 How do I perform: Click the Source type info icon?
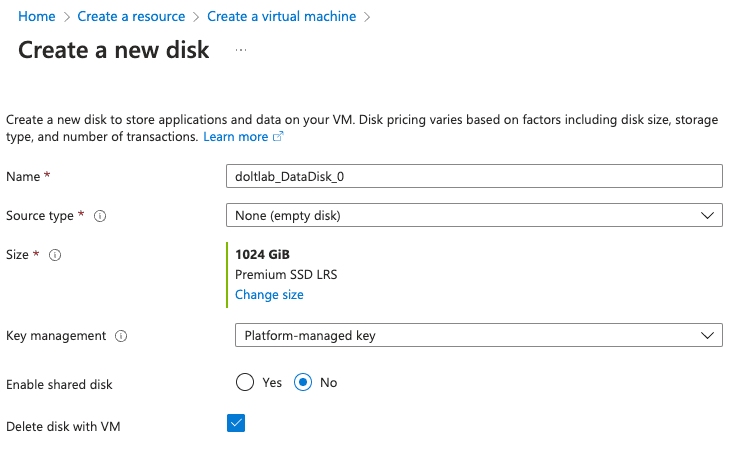coord(100,216)
